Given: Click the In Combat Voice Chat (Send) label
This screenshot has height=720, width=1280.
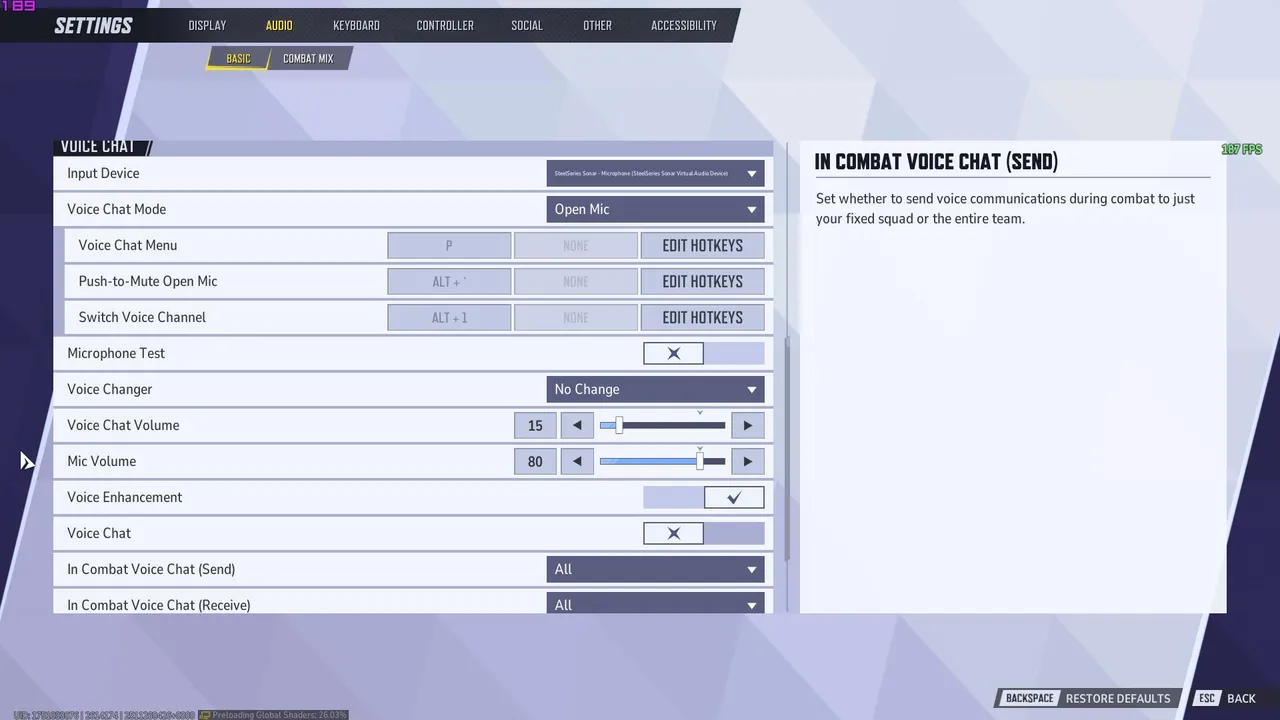Looking at the screenshot, I should pyautogui.click(x=151, y=569).
